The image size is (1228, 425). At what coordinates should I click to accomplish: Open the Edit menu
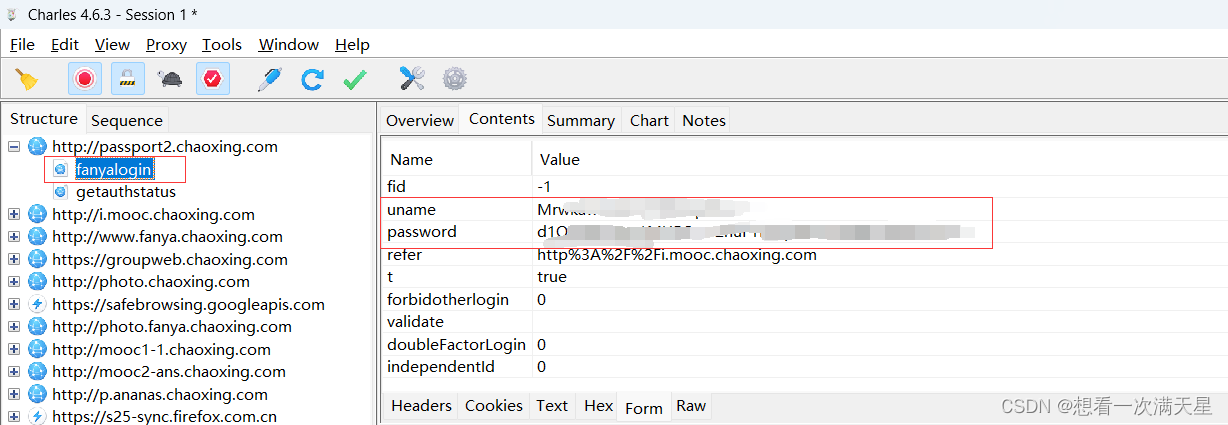(65, 44)
